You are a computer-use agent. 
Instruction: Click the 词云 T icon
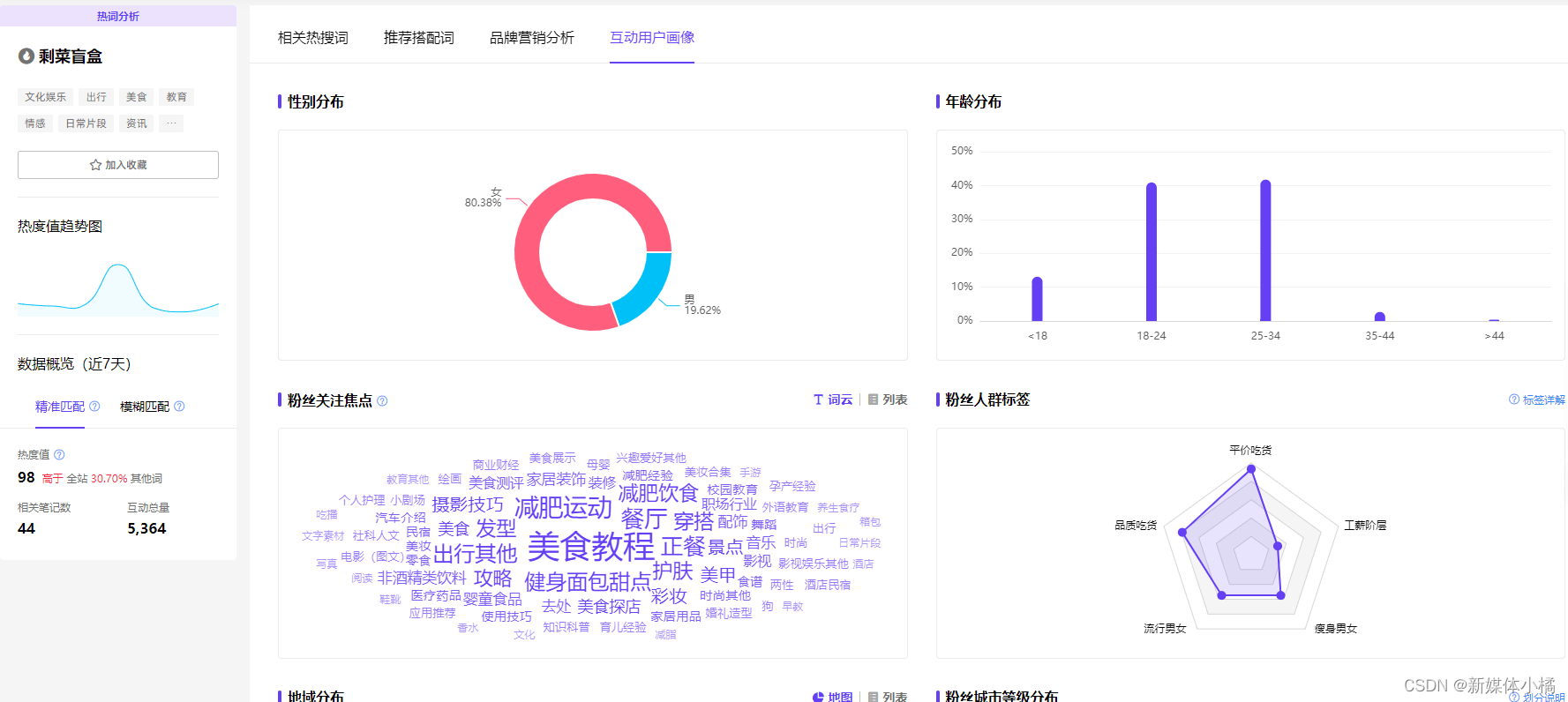[x=818, y=400]
